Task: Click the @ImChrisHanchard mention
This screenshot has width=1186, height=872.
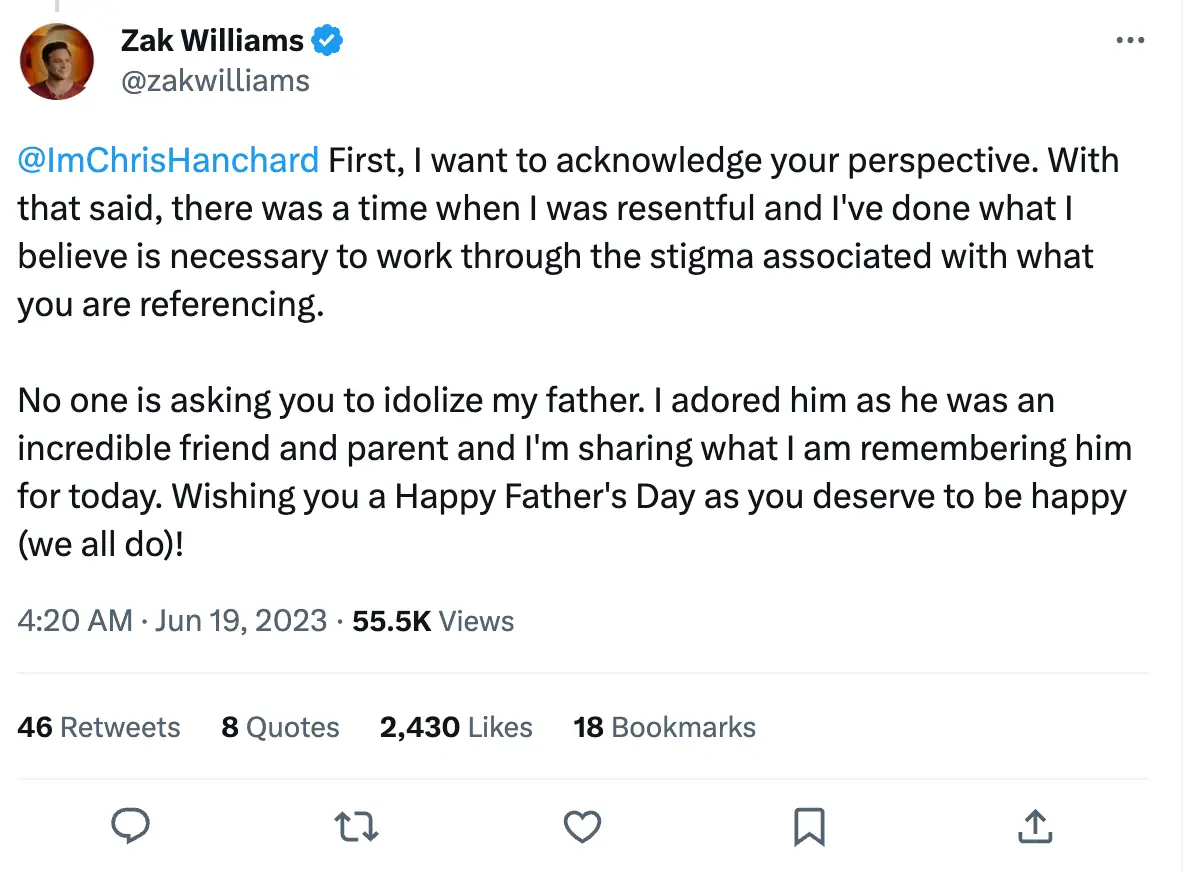Action: click(x=168, y=160)
